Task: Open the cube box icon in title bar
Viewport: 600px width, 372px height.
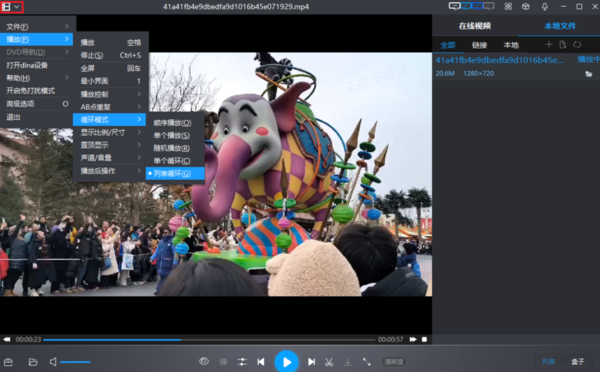Action: (x=526, y=7)
